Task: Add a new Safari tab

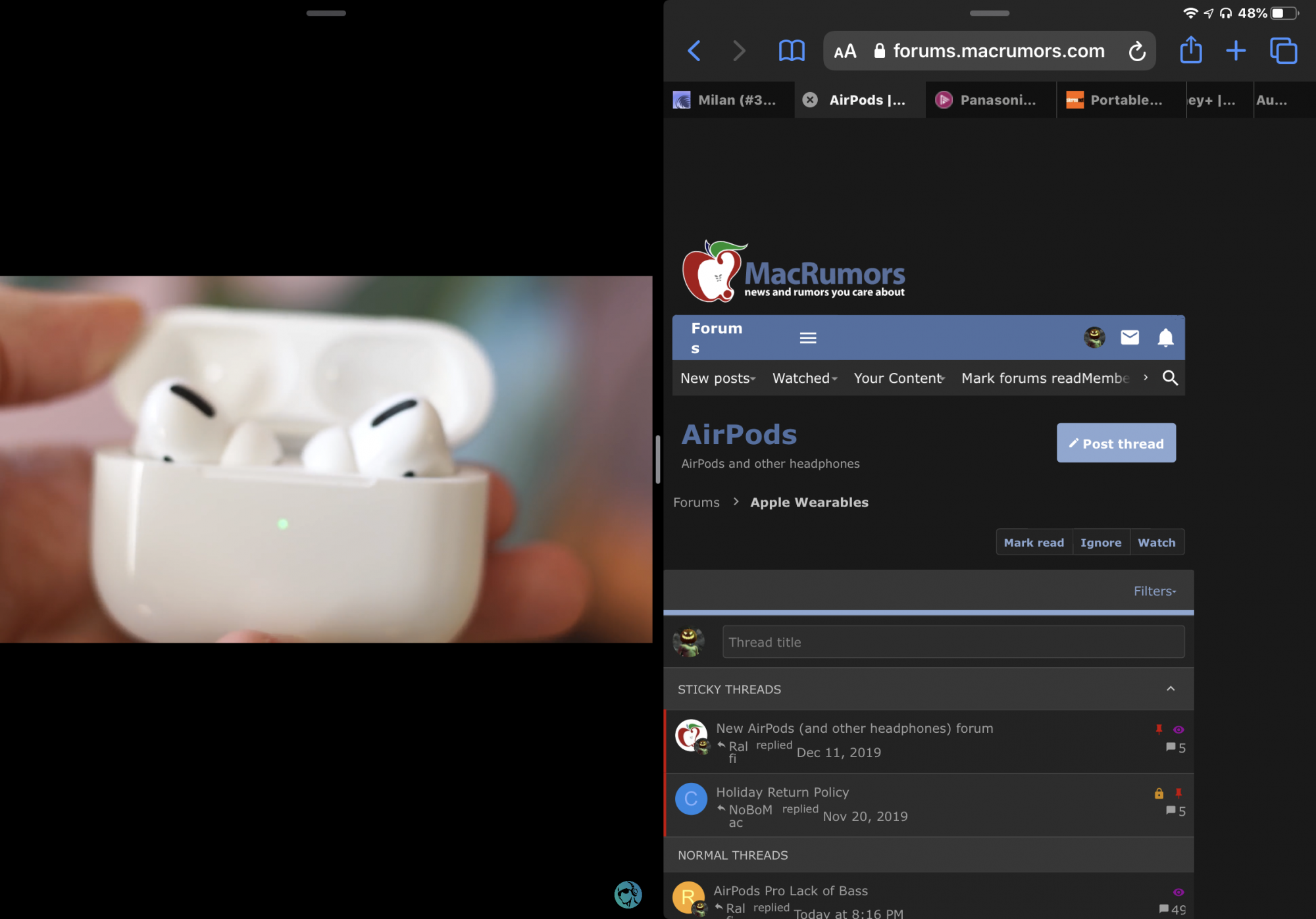Action: 1236,51
